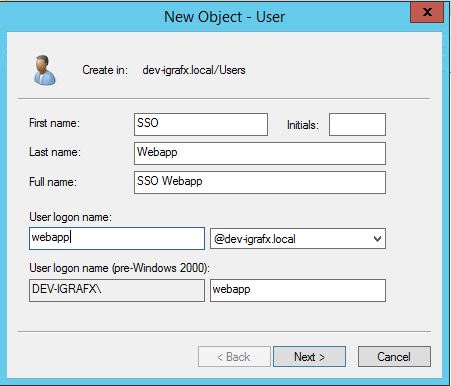The height and width of the screenshot is (386, 451).
Task: Click the Full name field showing SSO Webapp
Action: 260,182
